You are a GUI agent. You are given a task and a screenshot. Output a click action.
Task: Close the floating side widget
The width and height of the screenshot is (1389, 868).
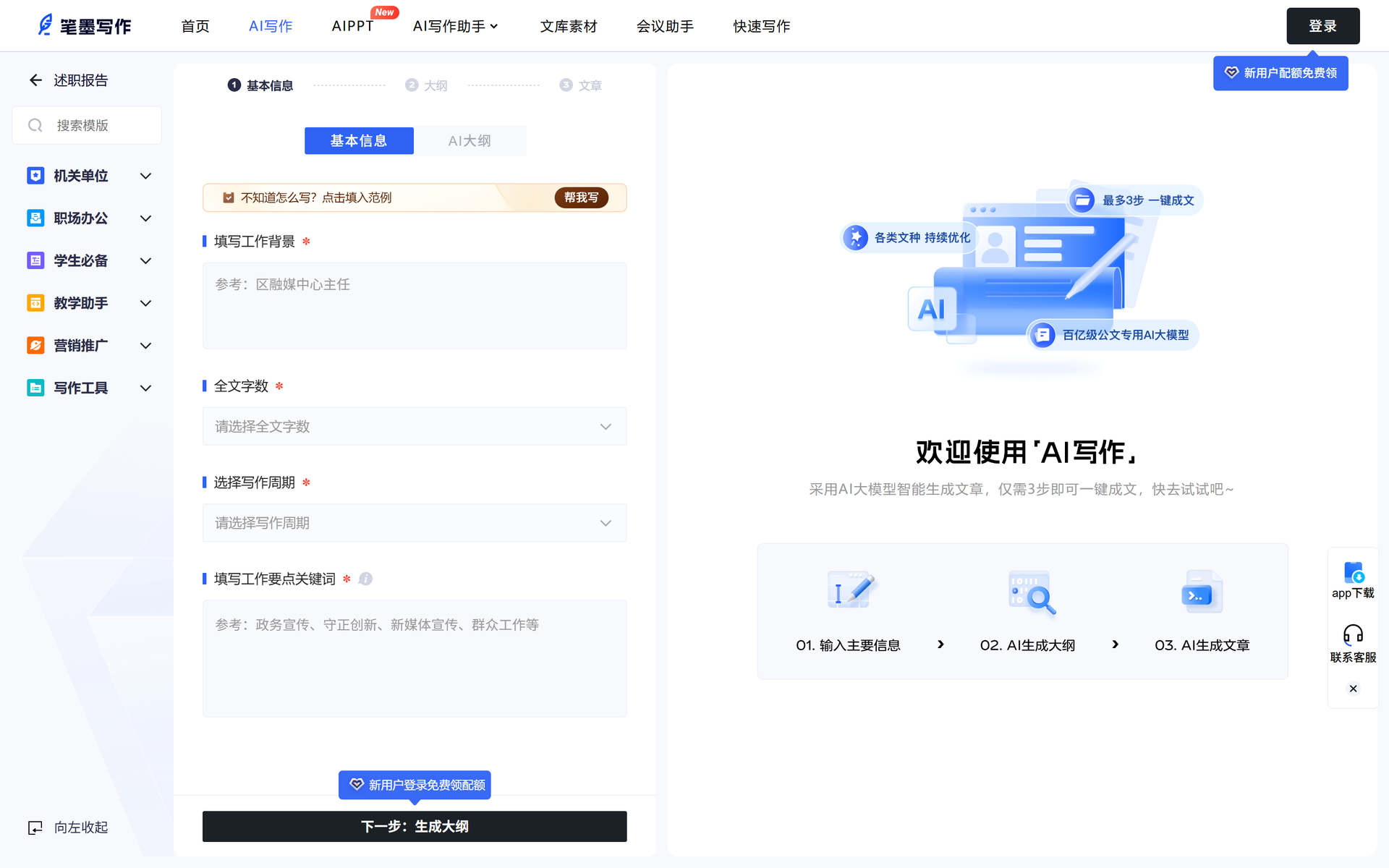click(x=1353, y=689)
